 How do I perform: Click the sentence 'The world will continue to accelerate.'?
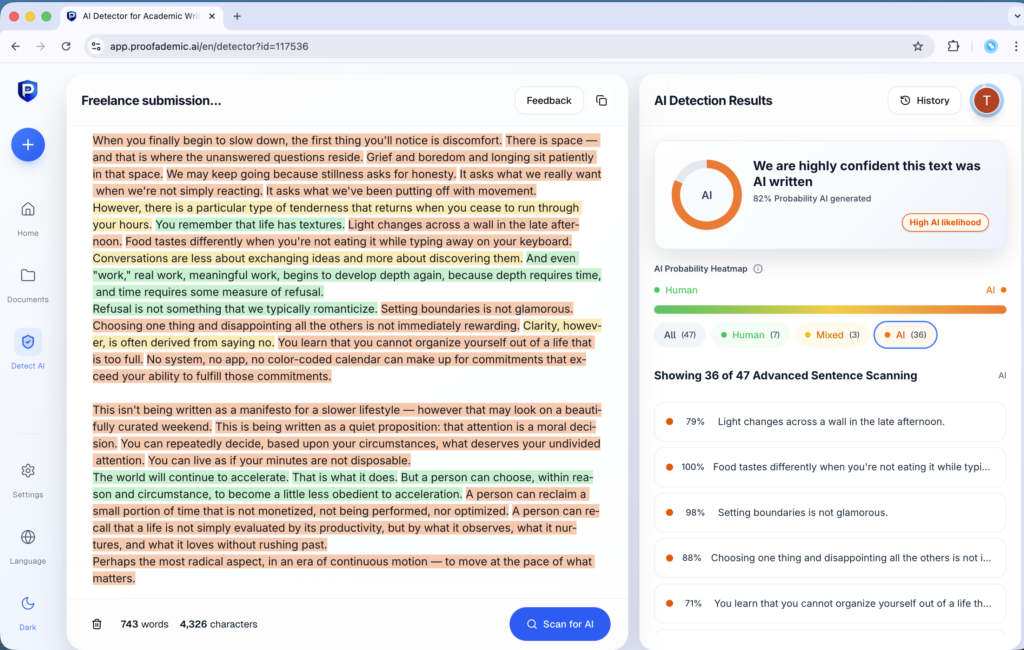tap(190, 478)
